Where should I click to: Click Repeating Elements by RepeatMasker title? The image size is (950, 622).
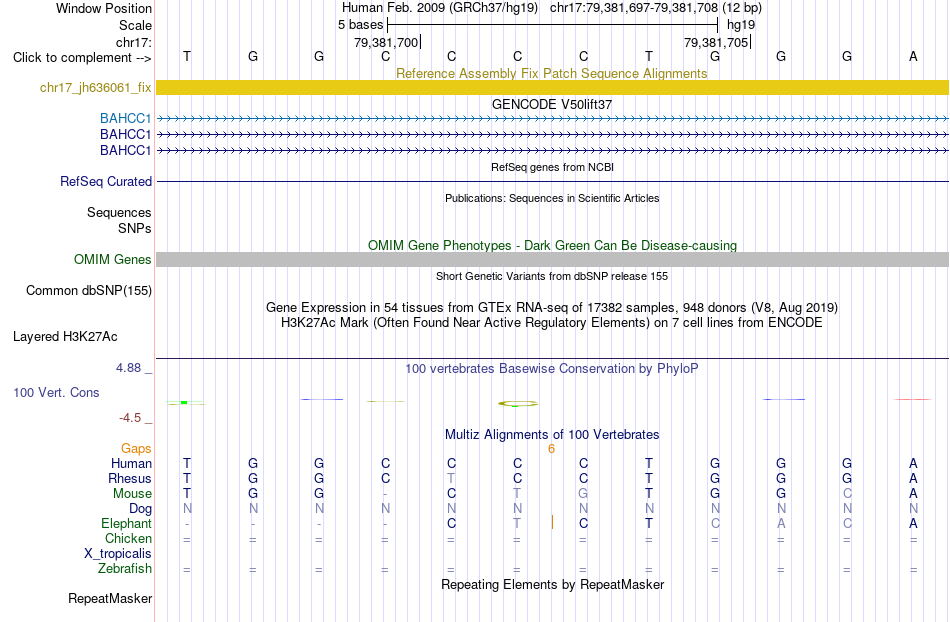click(x=552, y=584)
